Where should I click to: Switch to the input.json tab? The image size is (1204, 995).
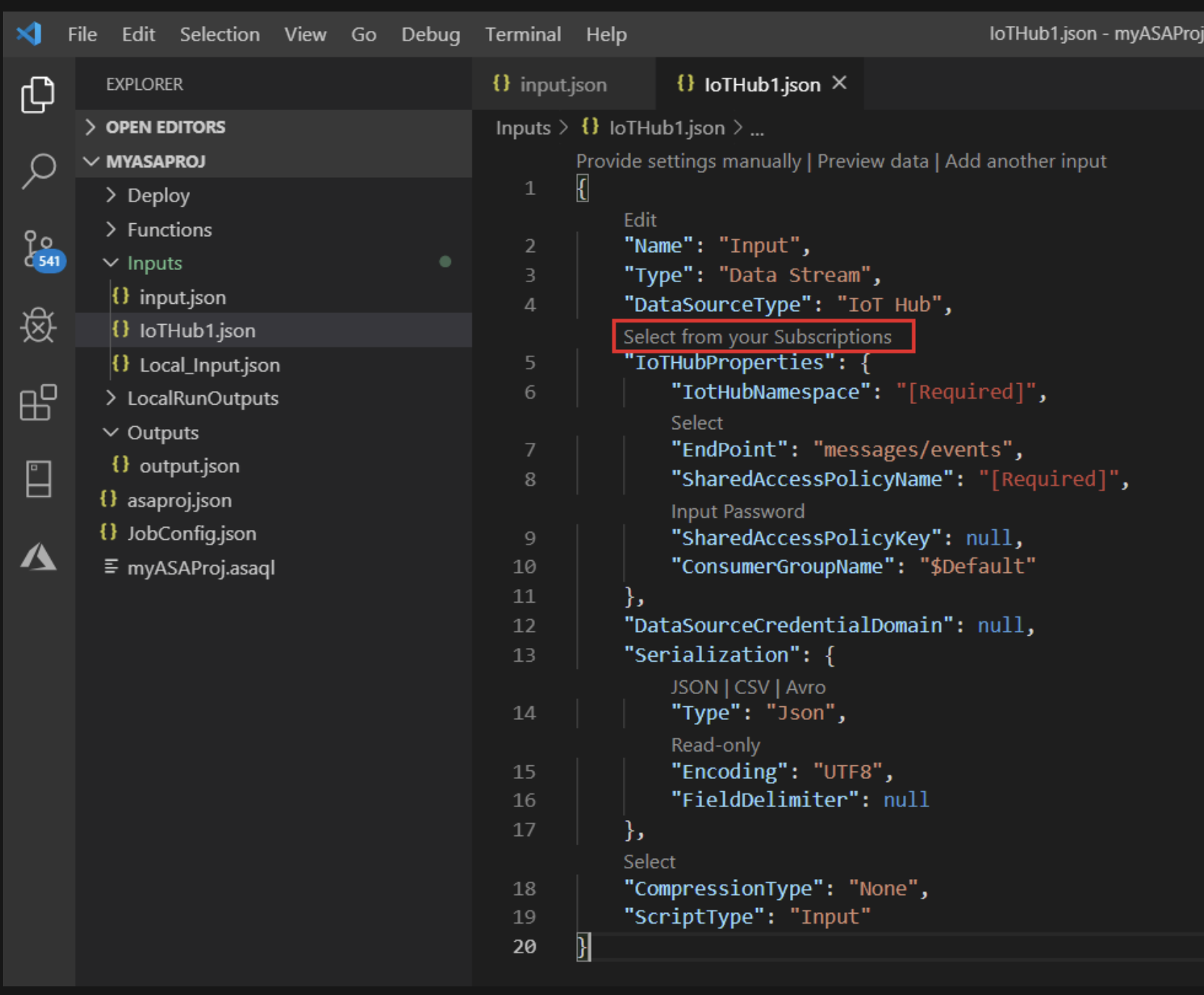click(x=562, y=84)
